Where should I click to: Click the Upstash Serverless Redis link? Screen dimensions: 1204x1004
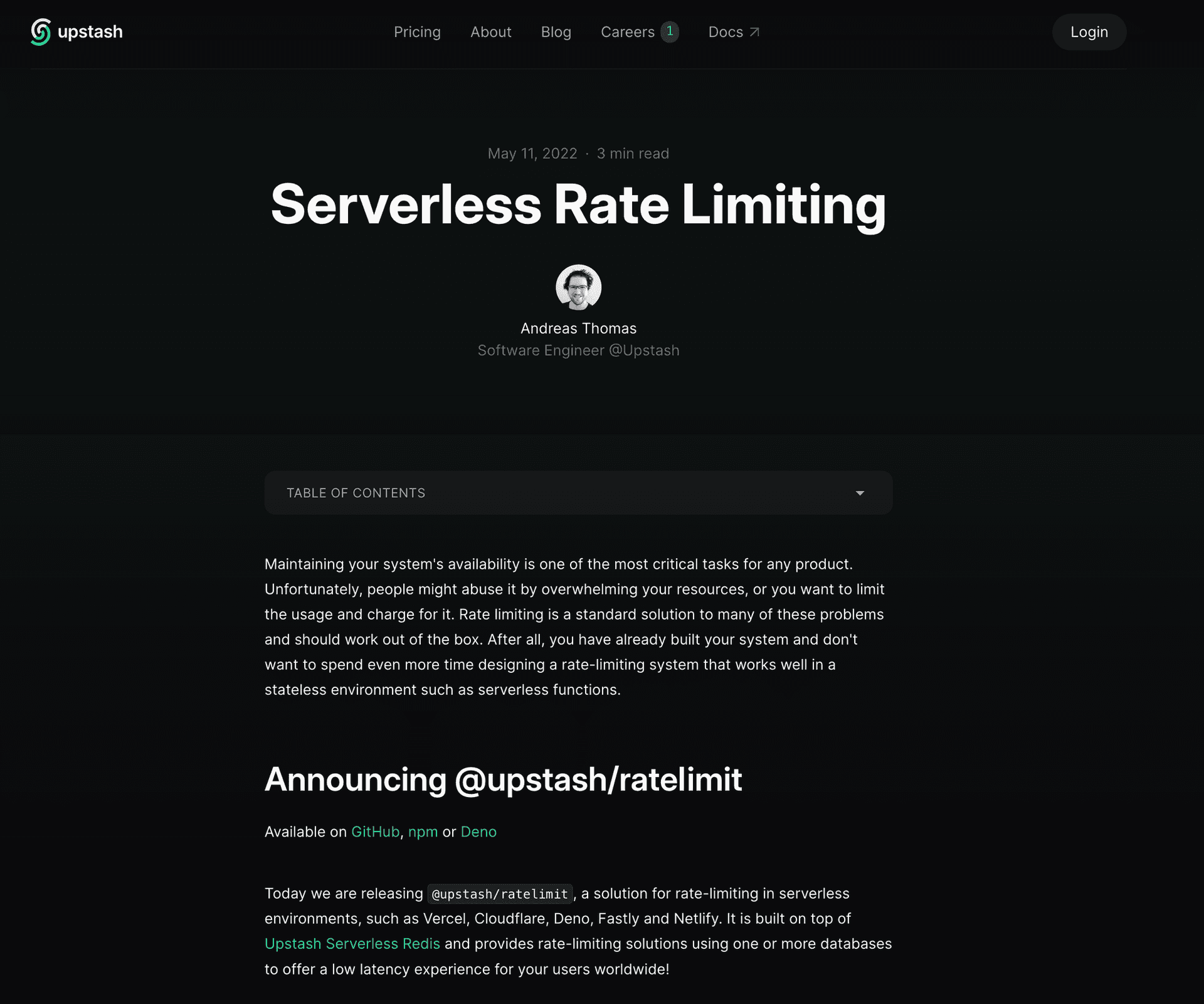tap(352, 943)
